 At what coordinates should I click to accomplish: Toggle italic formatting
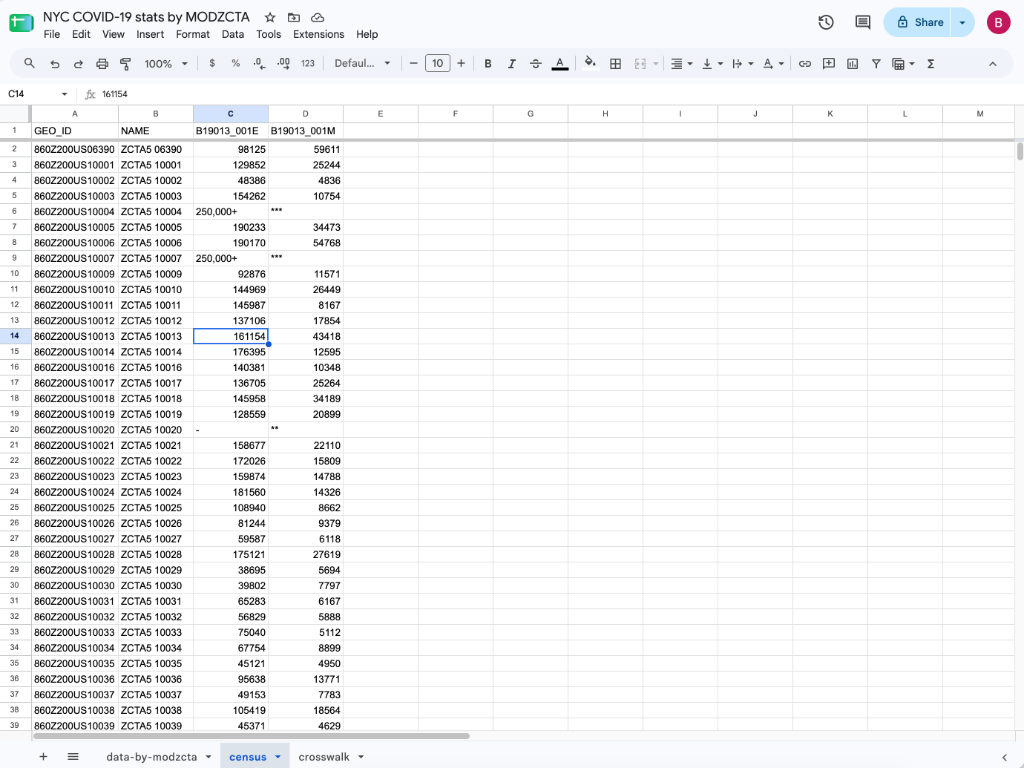coord(511,63)
